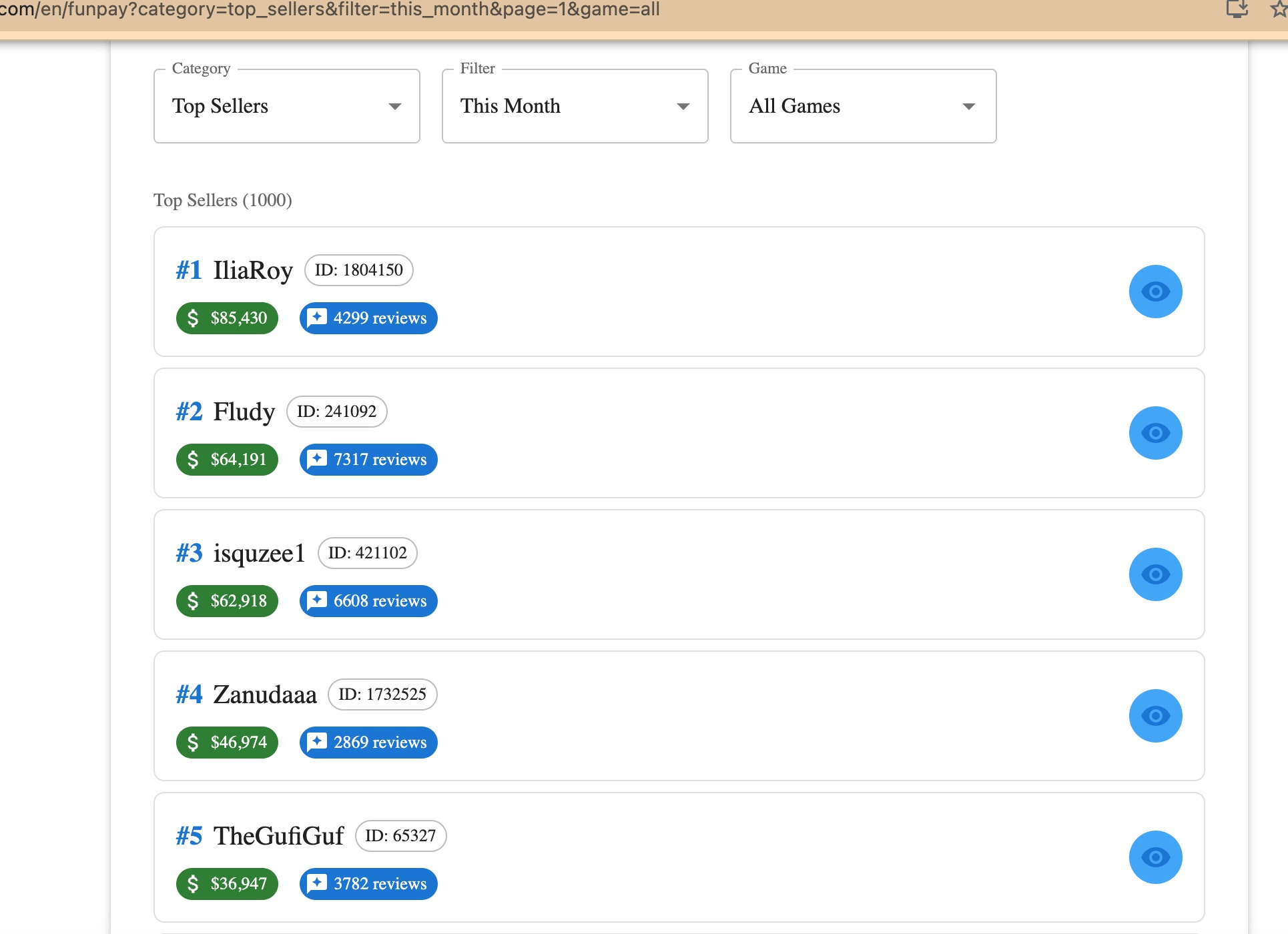Click seller name Zanudaaa

[265, 694]
